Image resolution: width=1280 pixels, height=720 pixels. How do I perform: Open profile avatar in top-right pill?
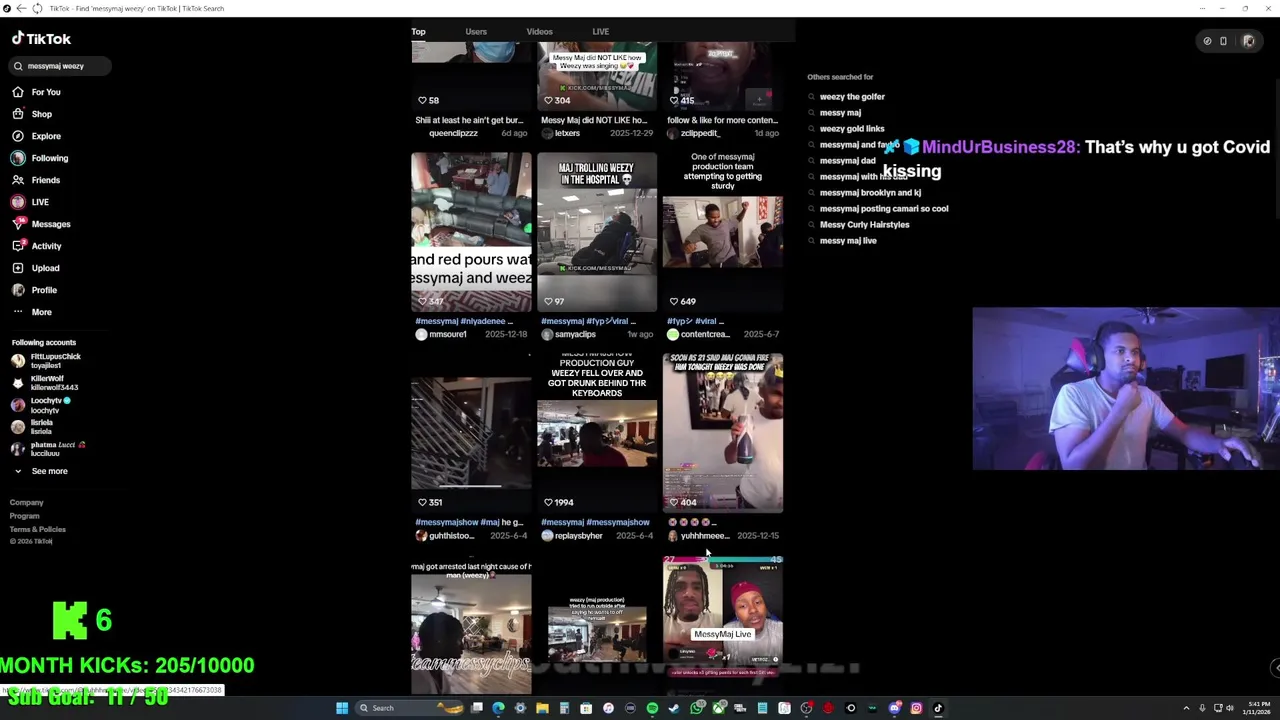(x=1249, y=41)
